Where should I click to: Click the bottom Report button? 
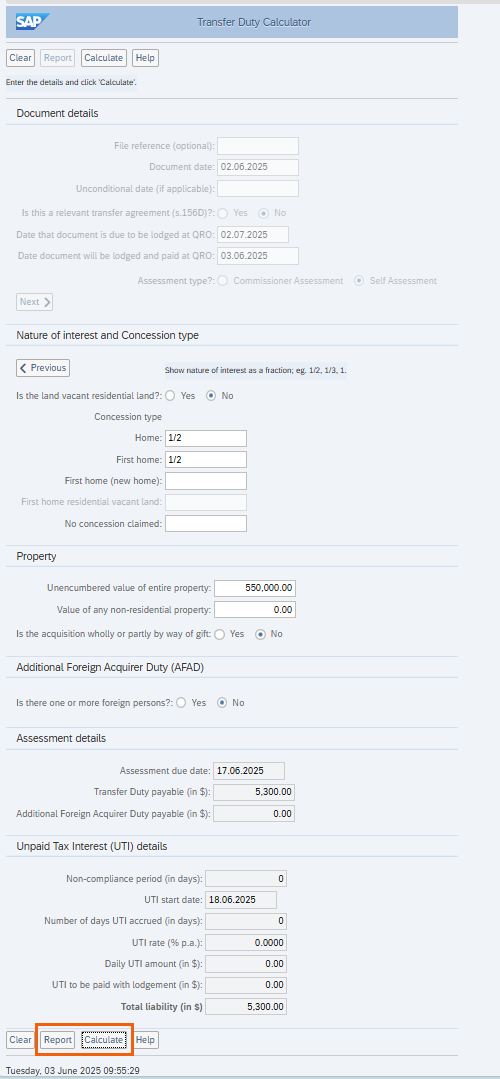click(x=58, y=1040)
